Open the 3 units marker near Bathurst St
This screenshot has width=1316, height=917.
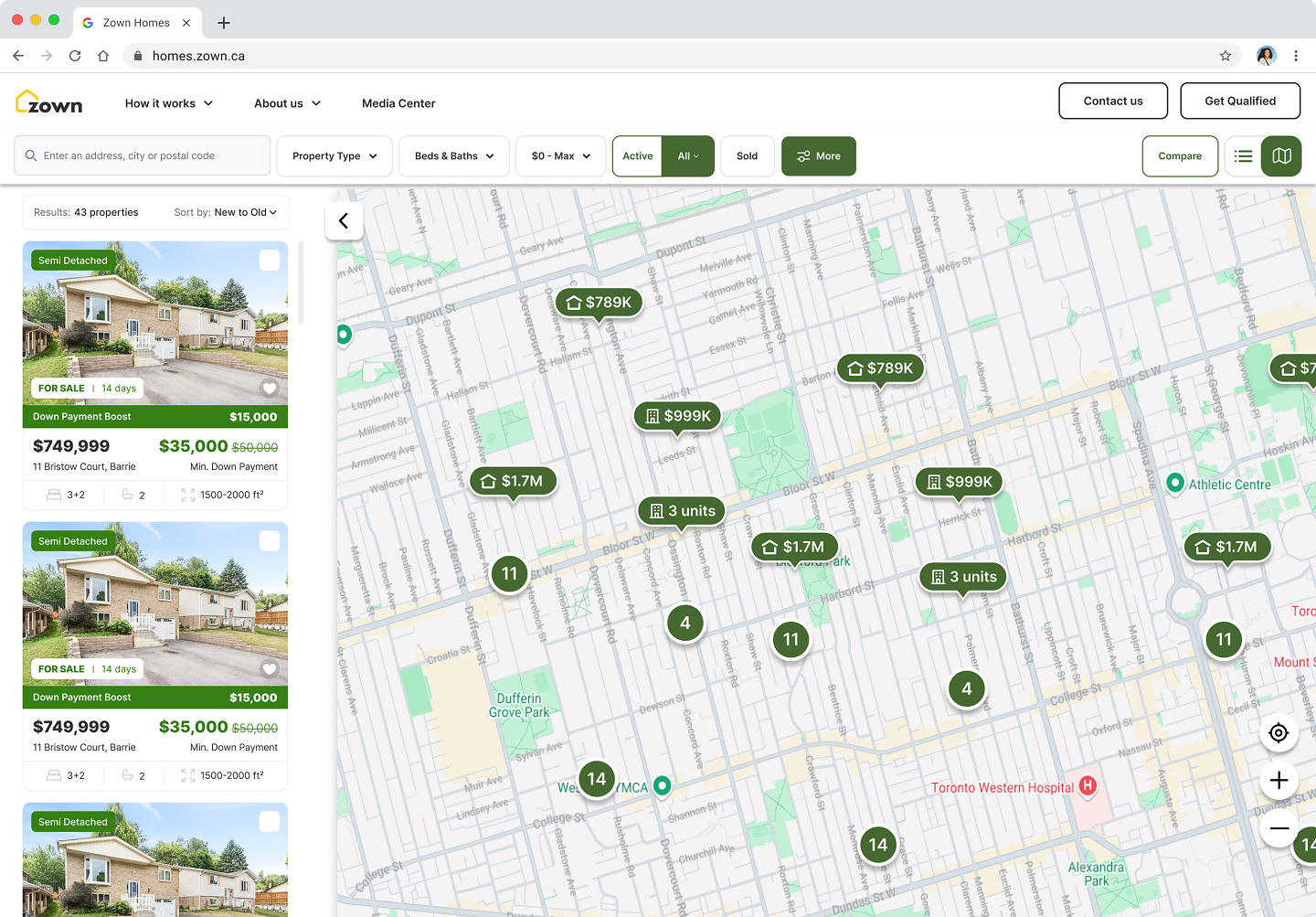click(963, 578)
